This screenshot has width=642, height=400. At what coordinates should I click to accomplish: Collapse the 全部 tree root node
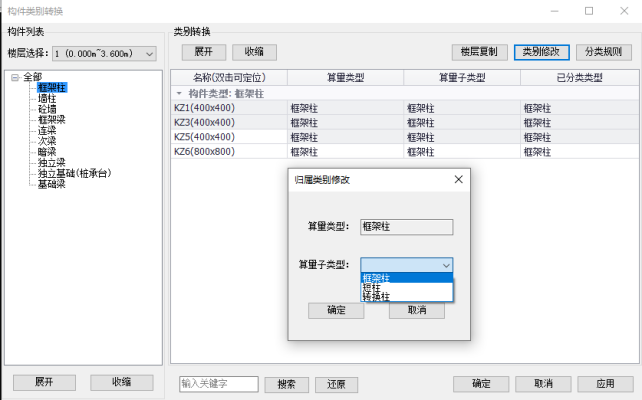14,77
